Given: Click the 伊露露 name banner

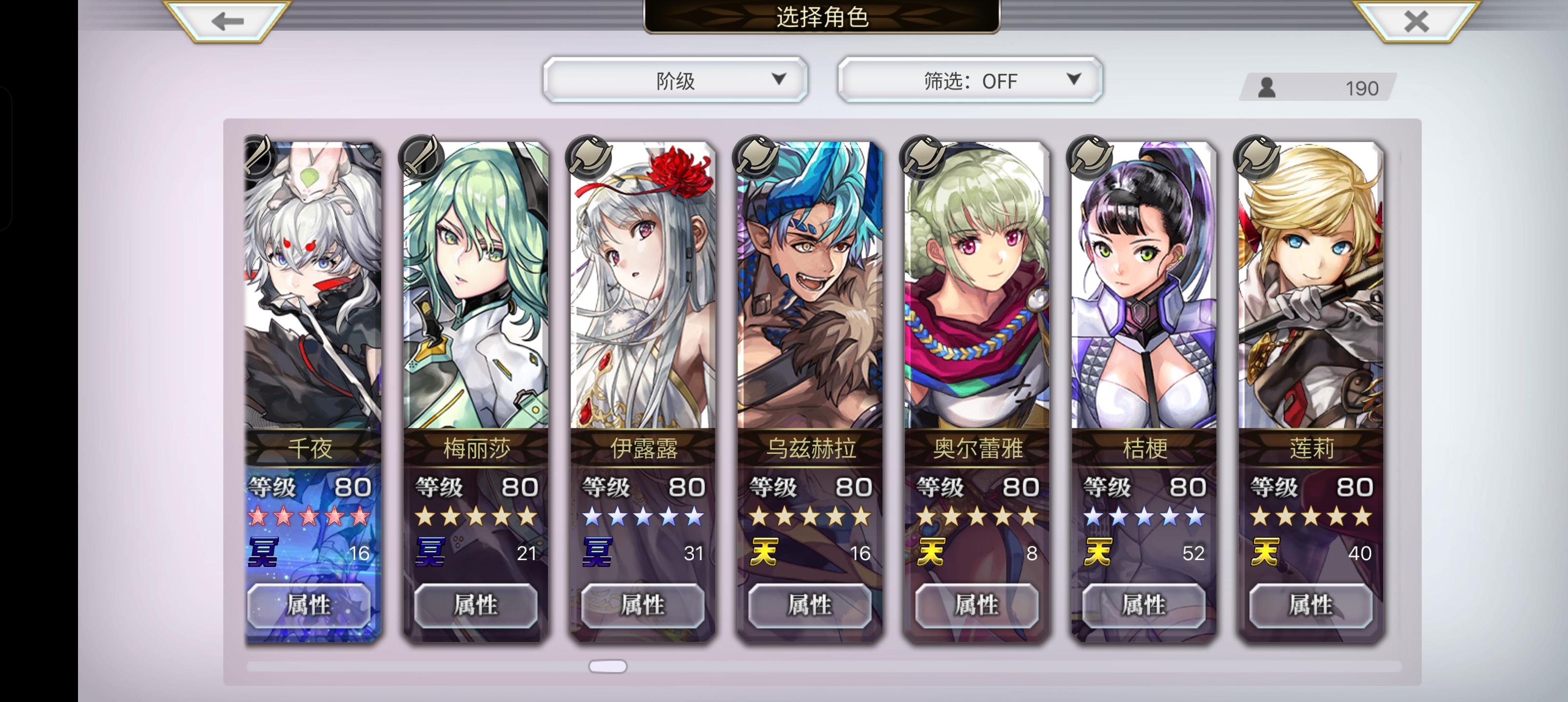Looking at the screenshot, I should click(643, 448).
